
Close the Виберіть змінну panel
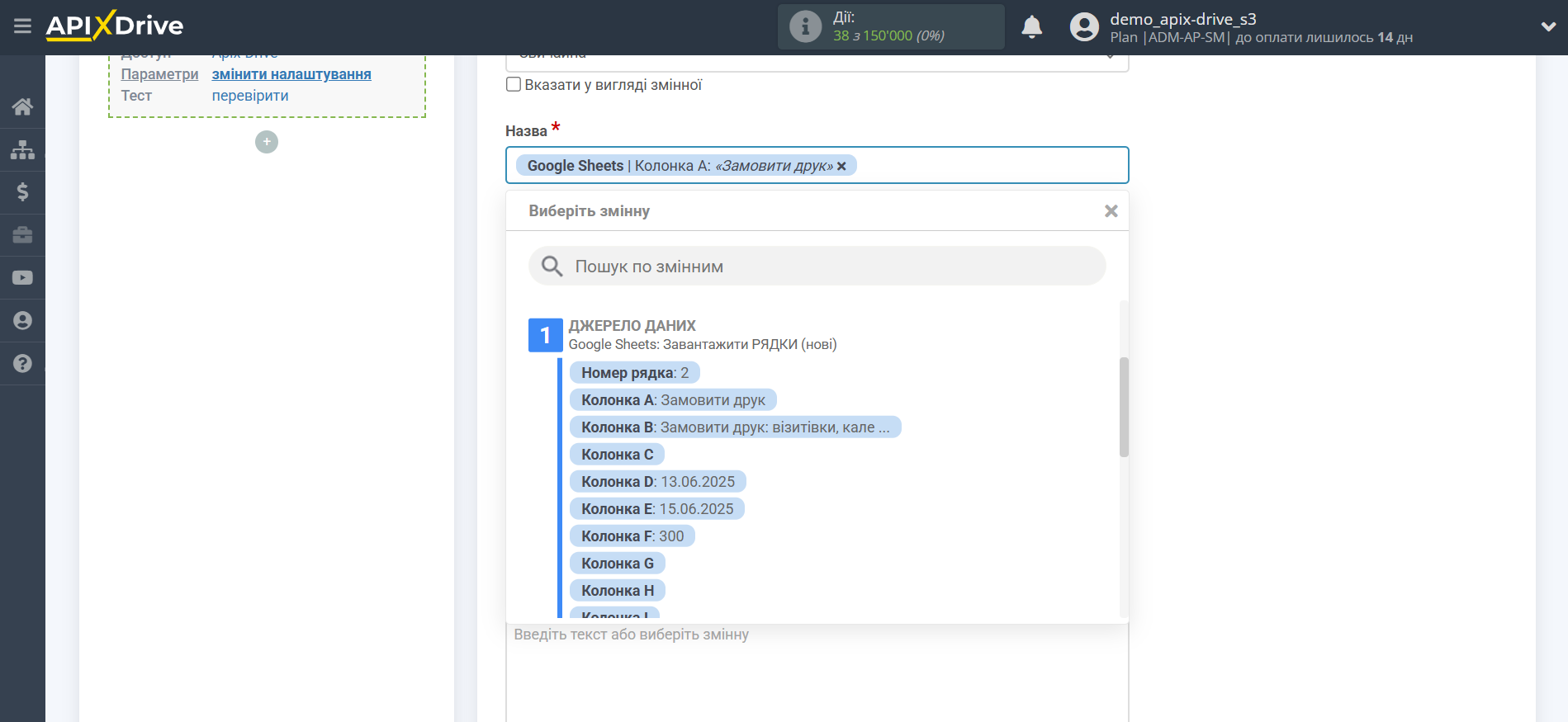click(x=1111, y=211)
